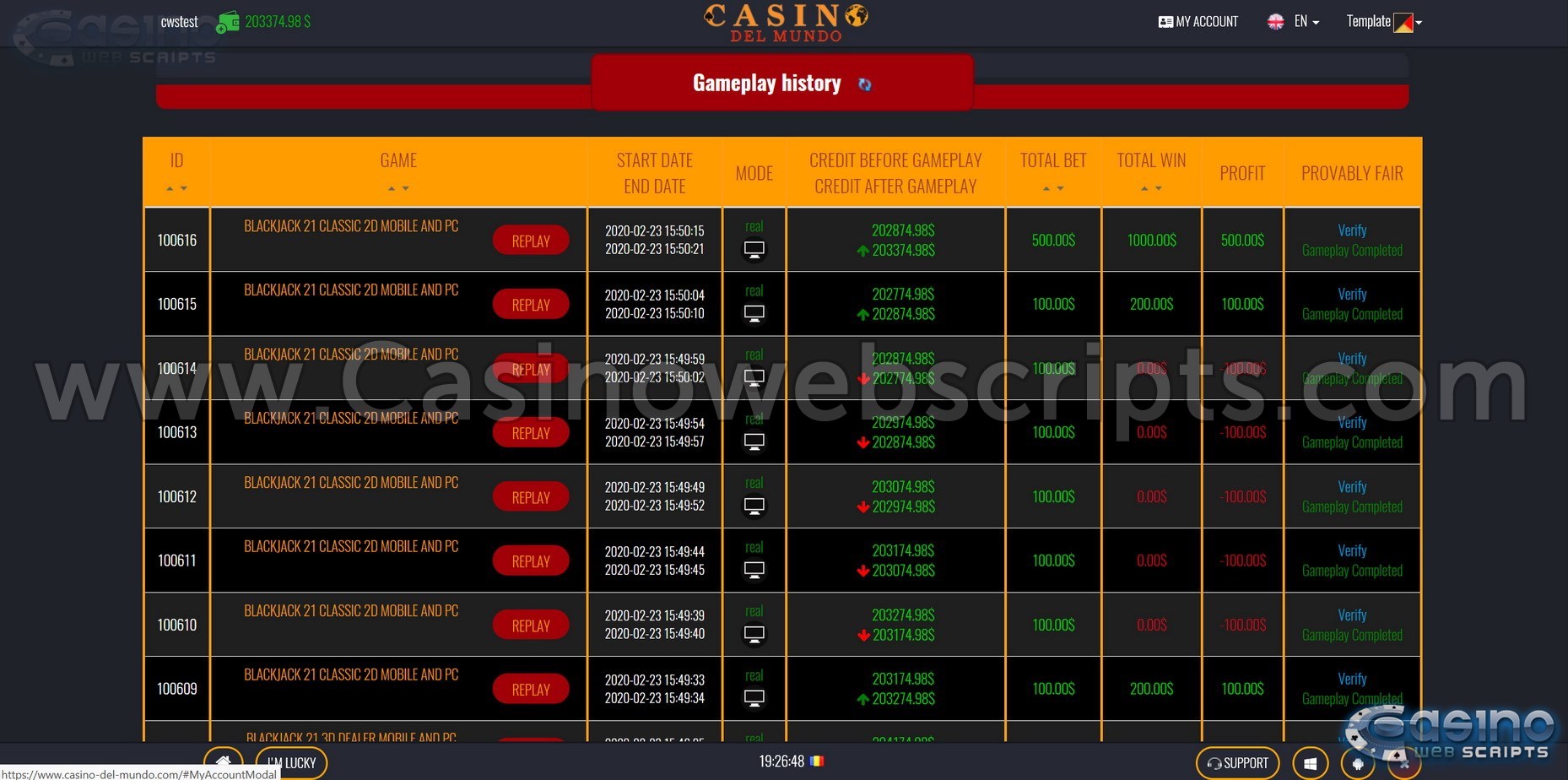
Task: Click start date 2020-02-23 15:49:33
Action: tap(655, 680)
